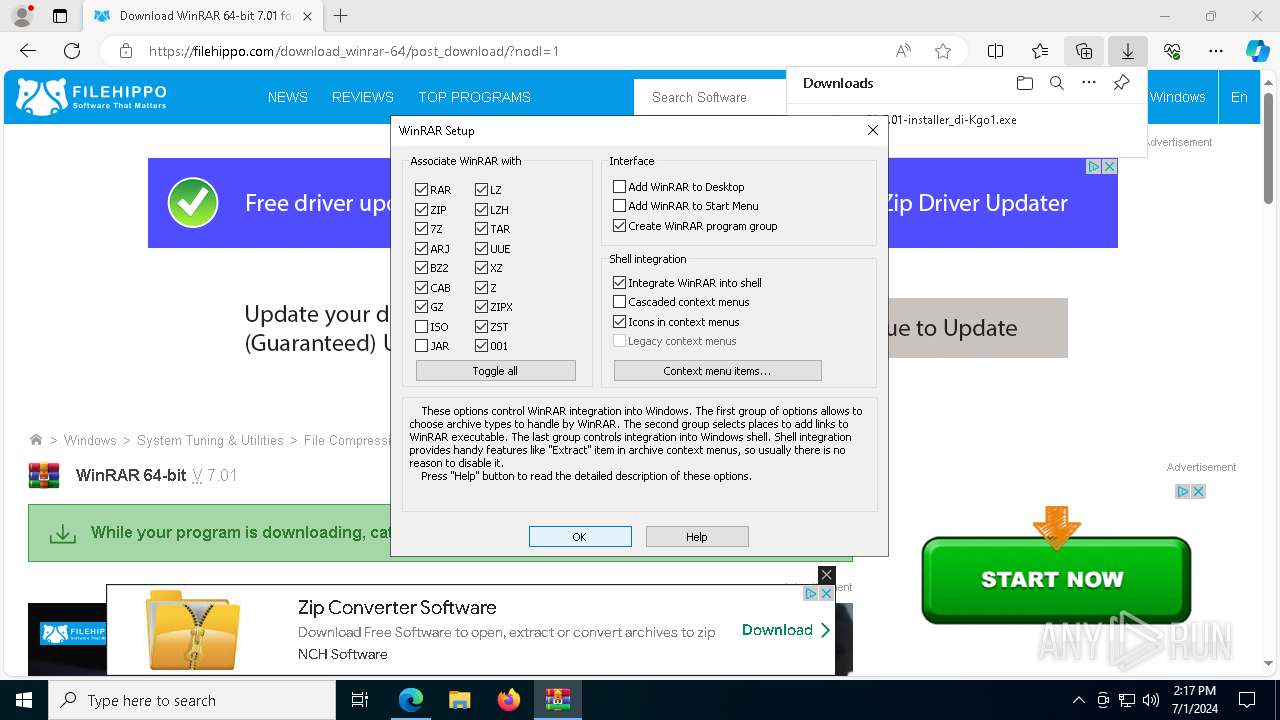
Task: Refresh the FileHippo page
Action: coord(72,51)
